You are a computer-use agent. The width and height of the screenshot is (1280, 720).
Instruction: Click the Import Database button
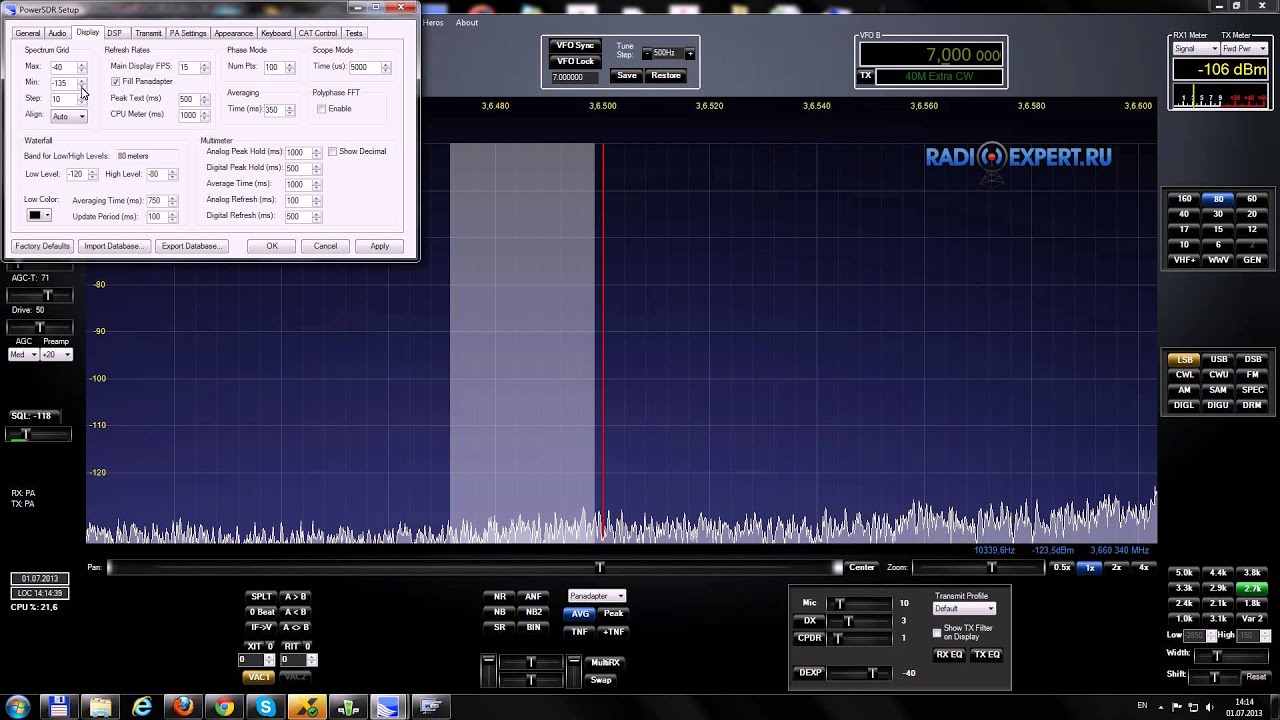(114, 246)
